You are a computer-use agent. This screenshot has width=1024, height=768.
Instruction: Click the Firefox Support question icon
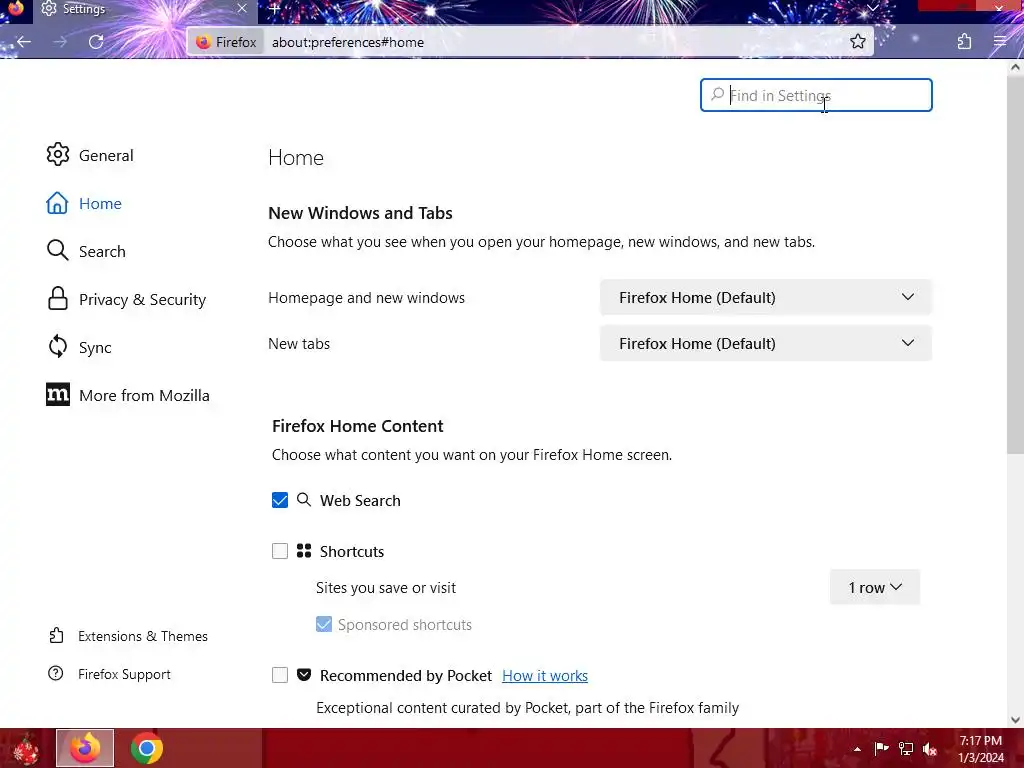click(56, 673)
